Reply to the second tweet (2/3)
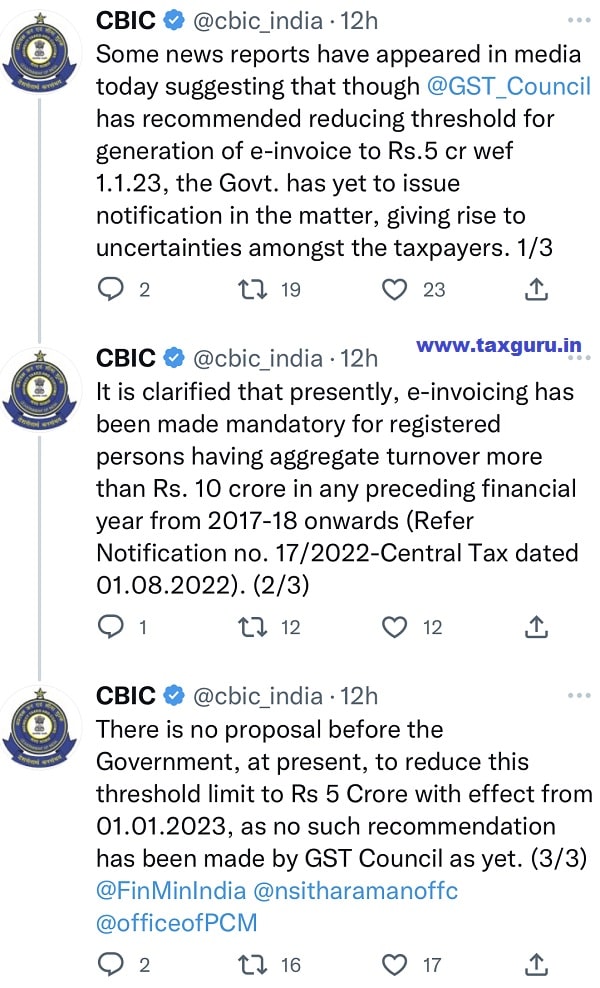Viewport: 600px width, 988px height. click(110, 627)
